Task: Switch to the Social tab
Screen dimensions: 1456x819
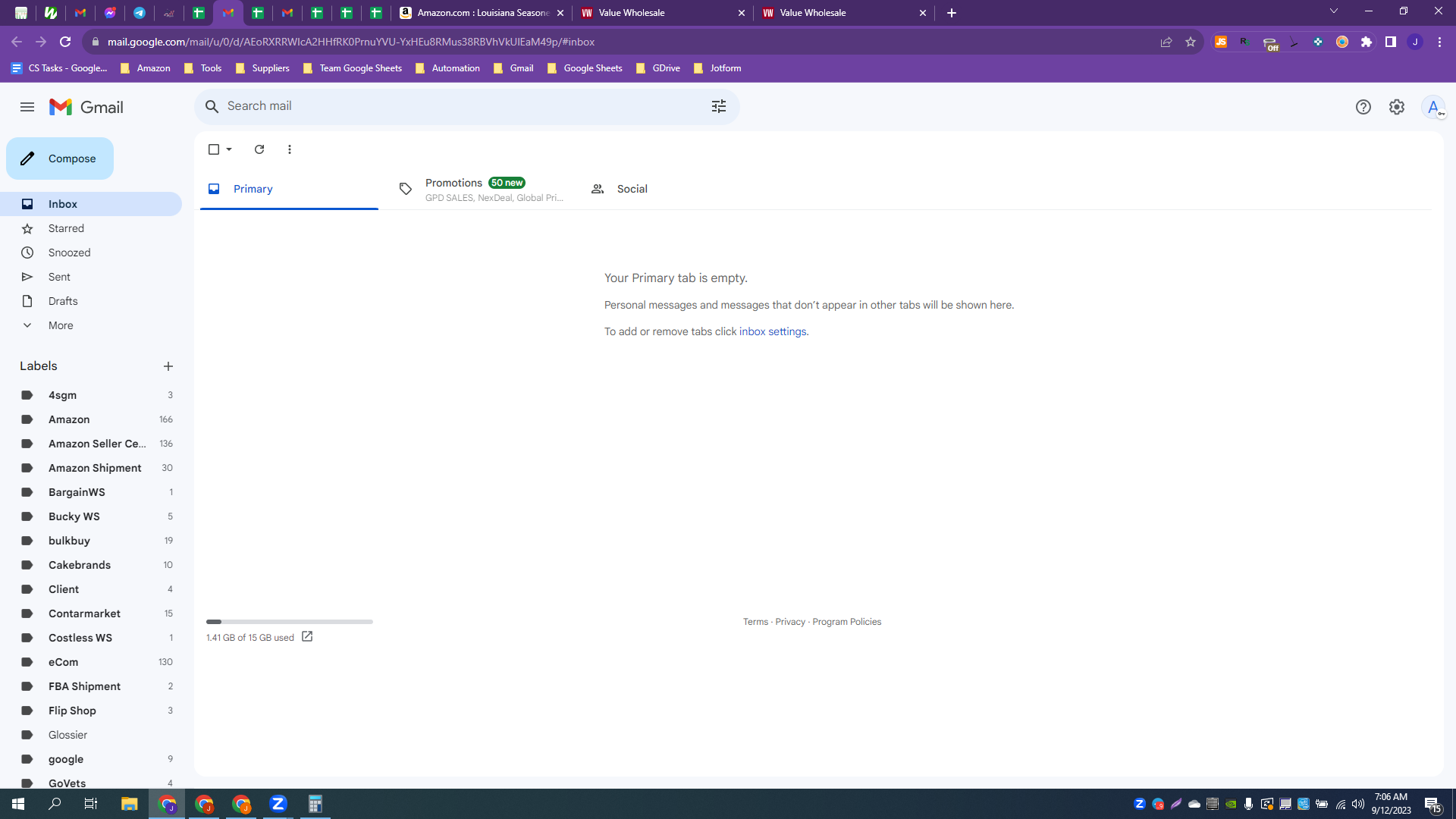Action: point(620,189)
